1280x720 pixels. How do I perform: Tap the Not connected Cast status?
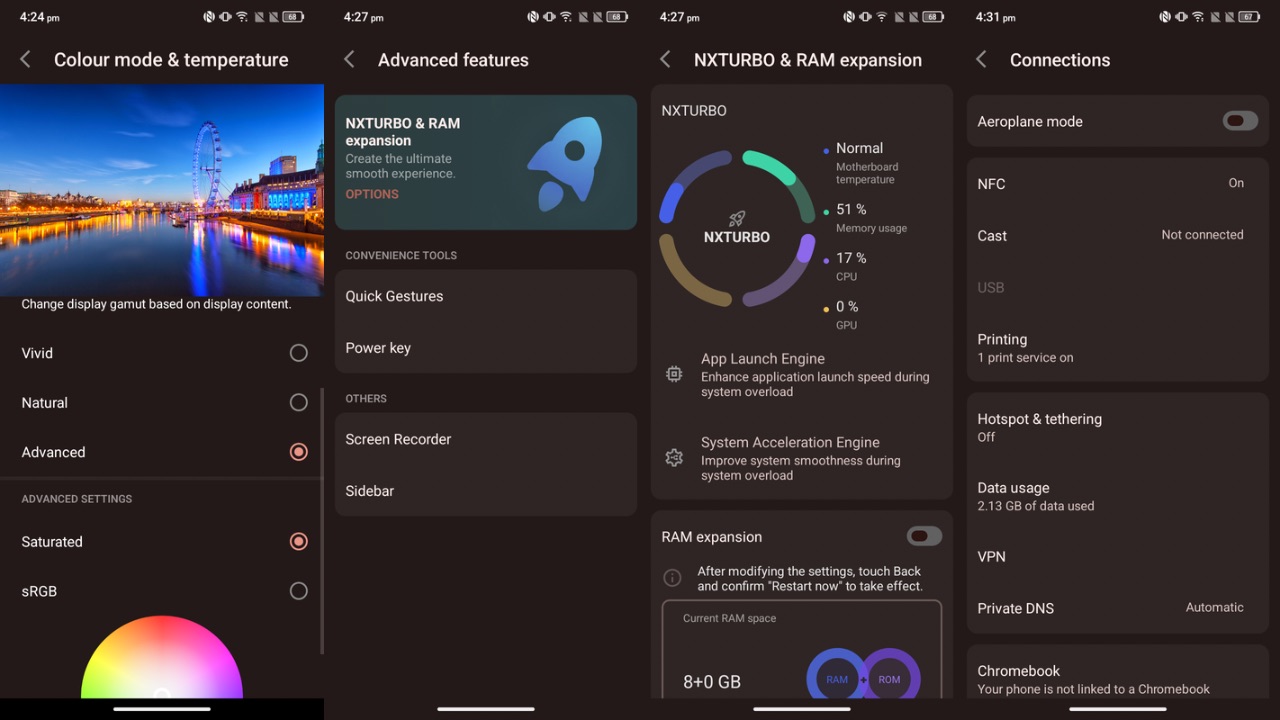click(1202, 235)
